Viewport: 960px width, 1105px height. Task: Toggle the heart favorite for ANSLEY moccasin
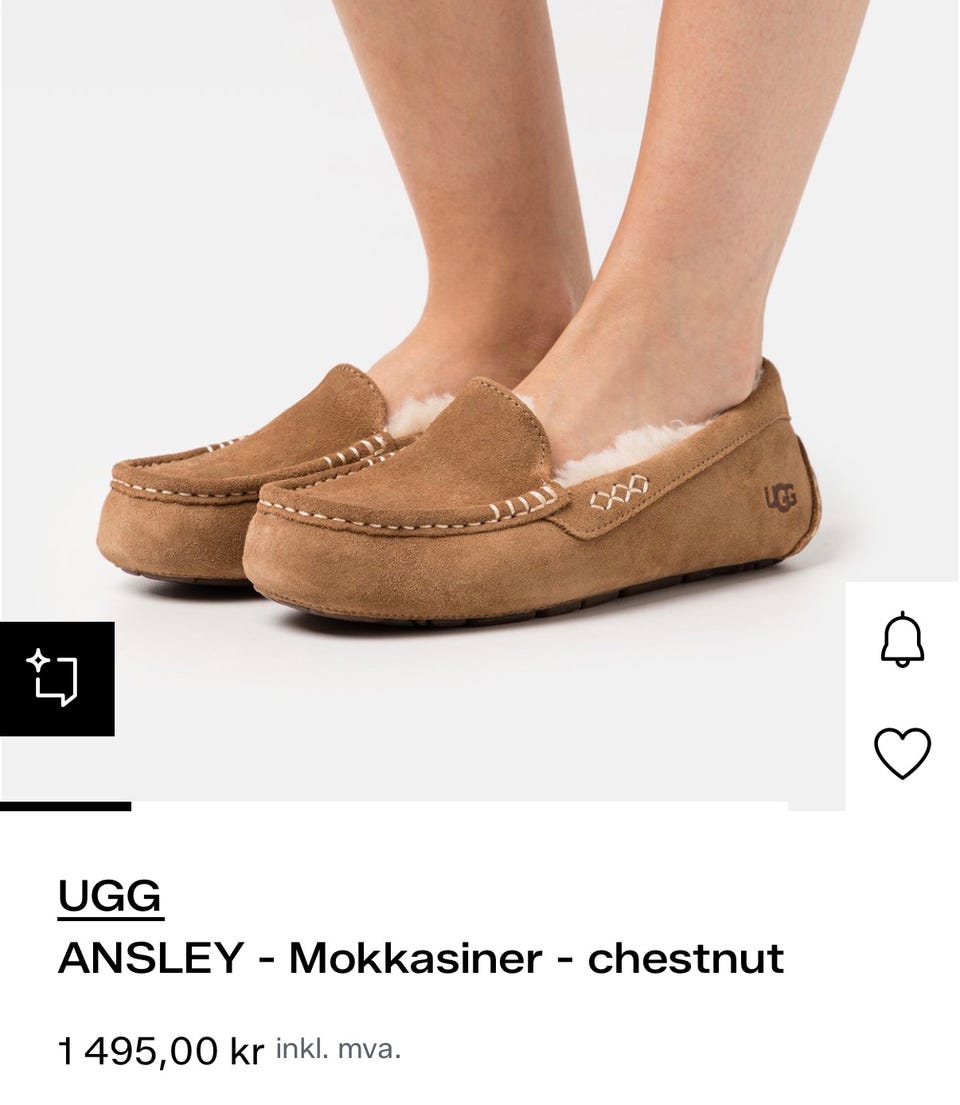point(902,753)
